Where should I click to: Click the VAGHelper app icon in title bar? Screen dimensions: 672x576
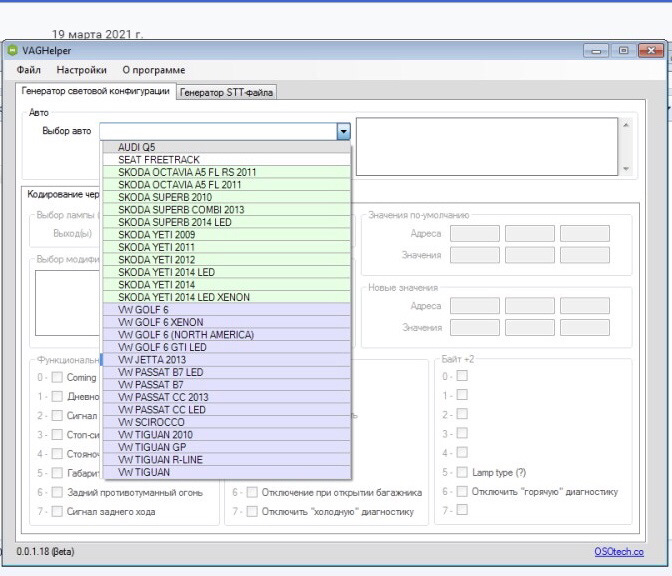point(12,50)
